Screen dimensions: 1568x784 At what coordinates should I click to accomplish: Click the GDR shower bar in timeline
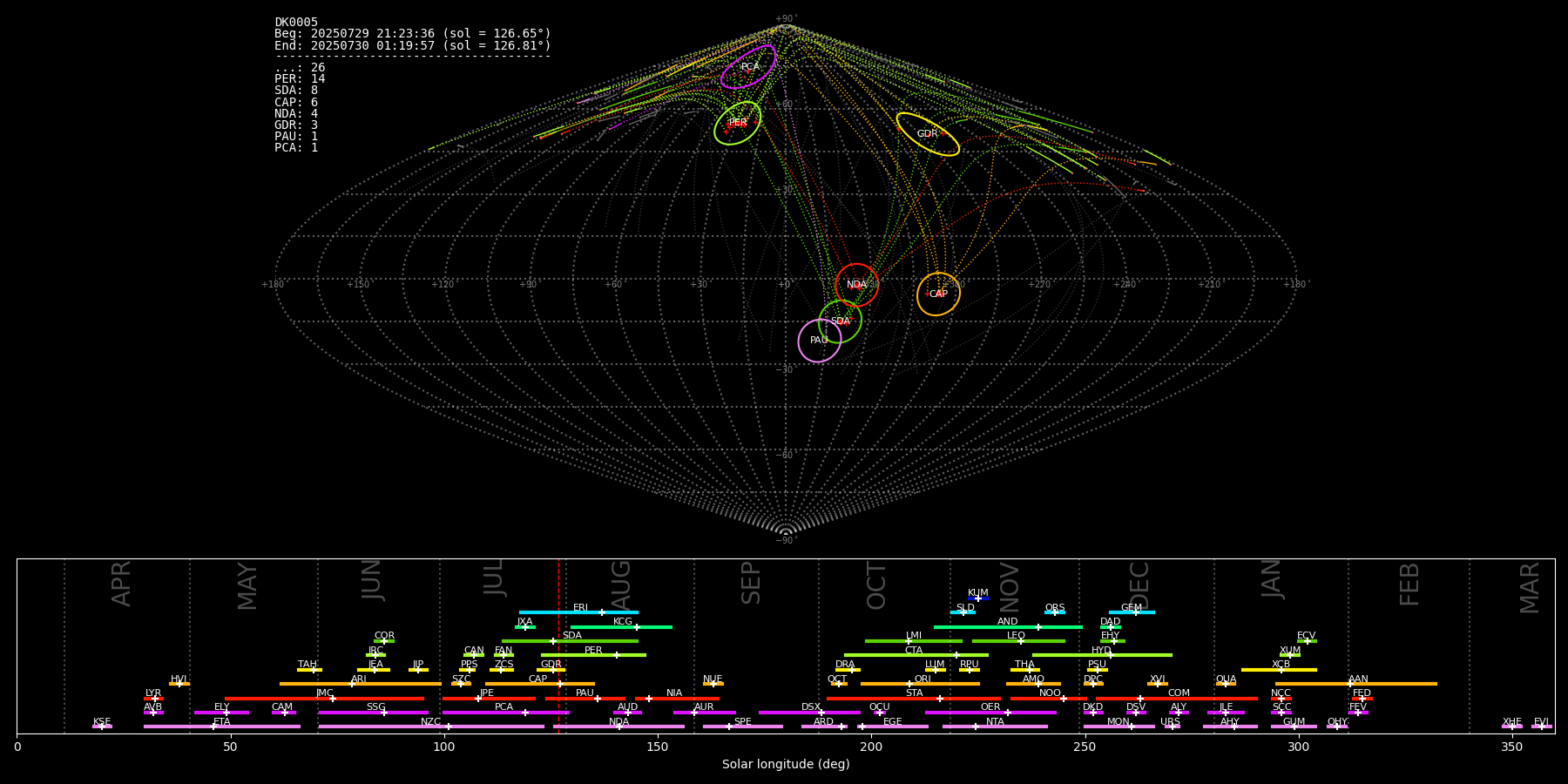551,670
